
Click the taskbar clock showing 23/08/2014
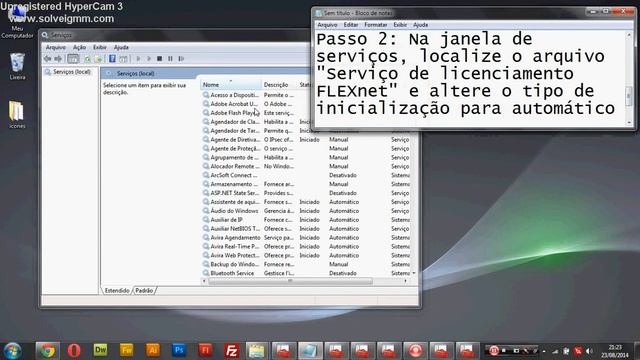(x=615, y=351)
